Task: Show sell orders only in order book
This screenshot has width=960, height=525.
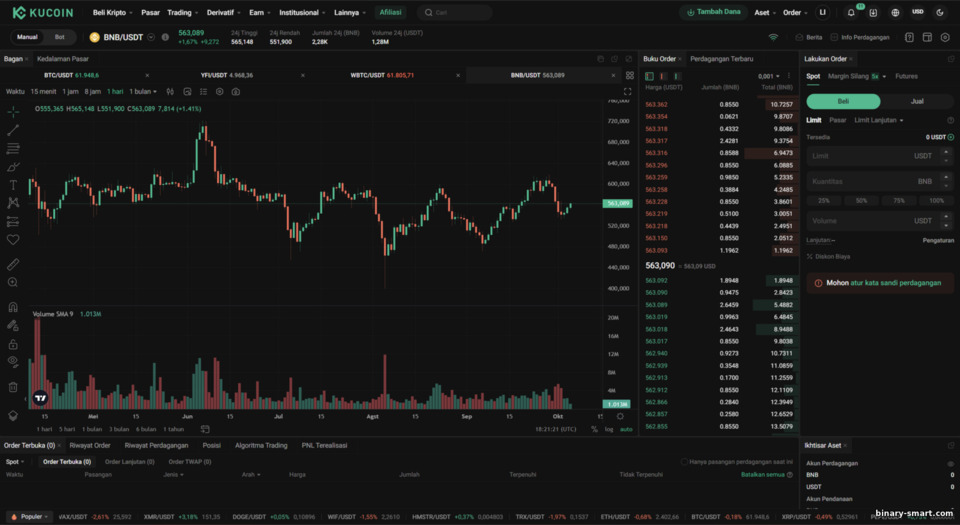Action: (663, 76)
